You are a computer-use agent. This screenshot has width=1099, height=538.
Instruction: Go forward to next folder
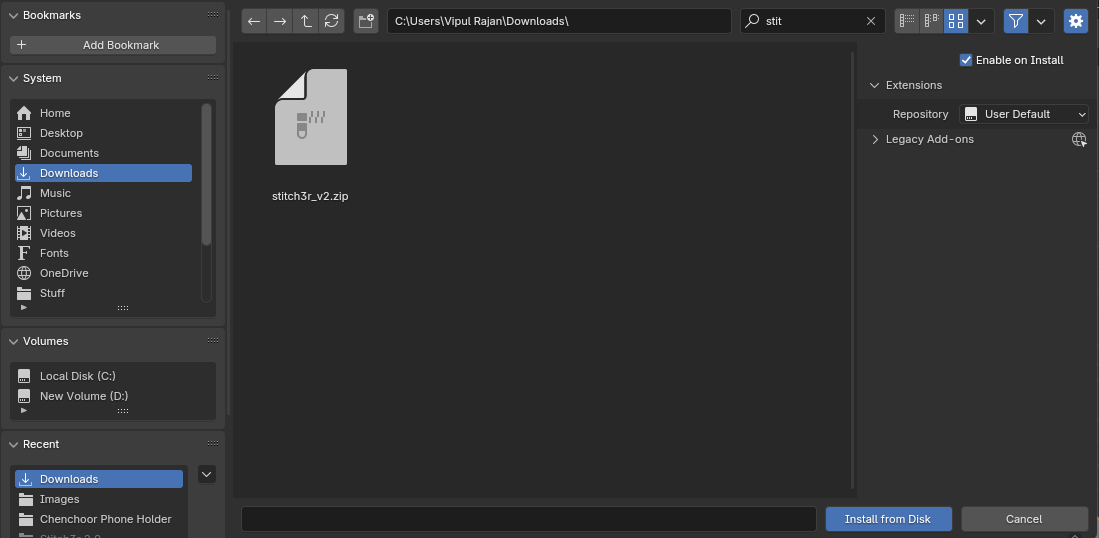click(x=280, y=21)
